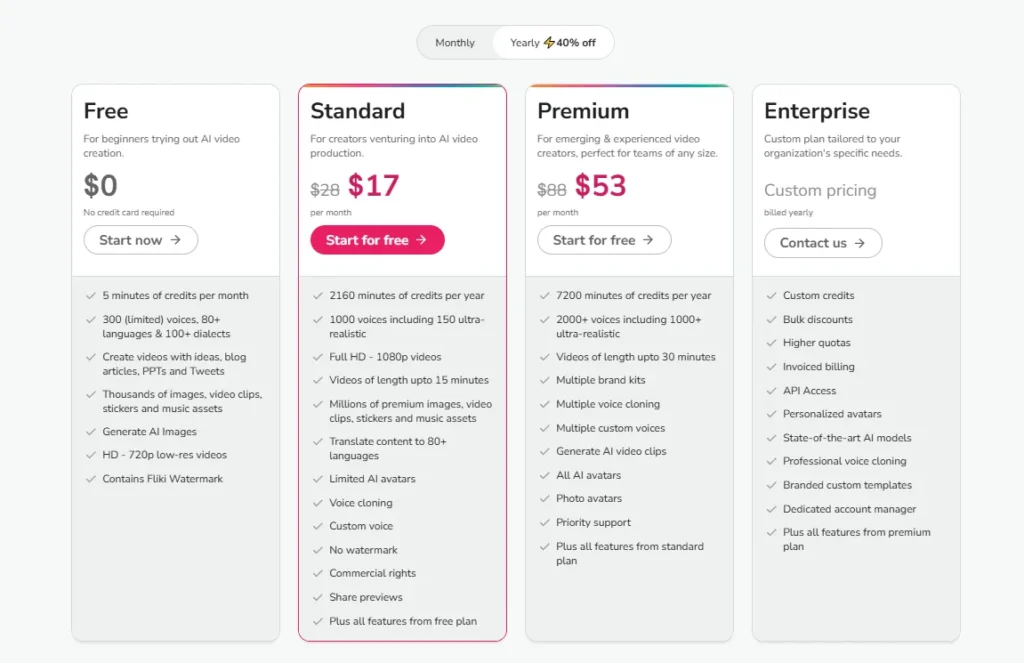Viewport: 1024px width, 663px height.
Task: Click checkmark beside Generate AI Images
Action: tap(91, 432)
